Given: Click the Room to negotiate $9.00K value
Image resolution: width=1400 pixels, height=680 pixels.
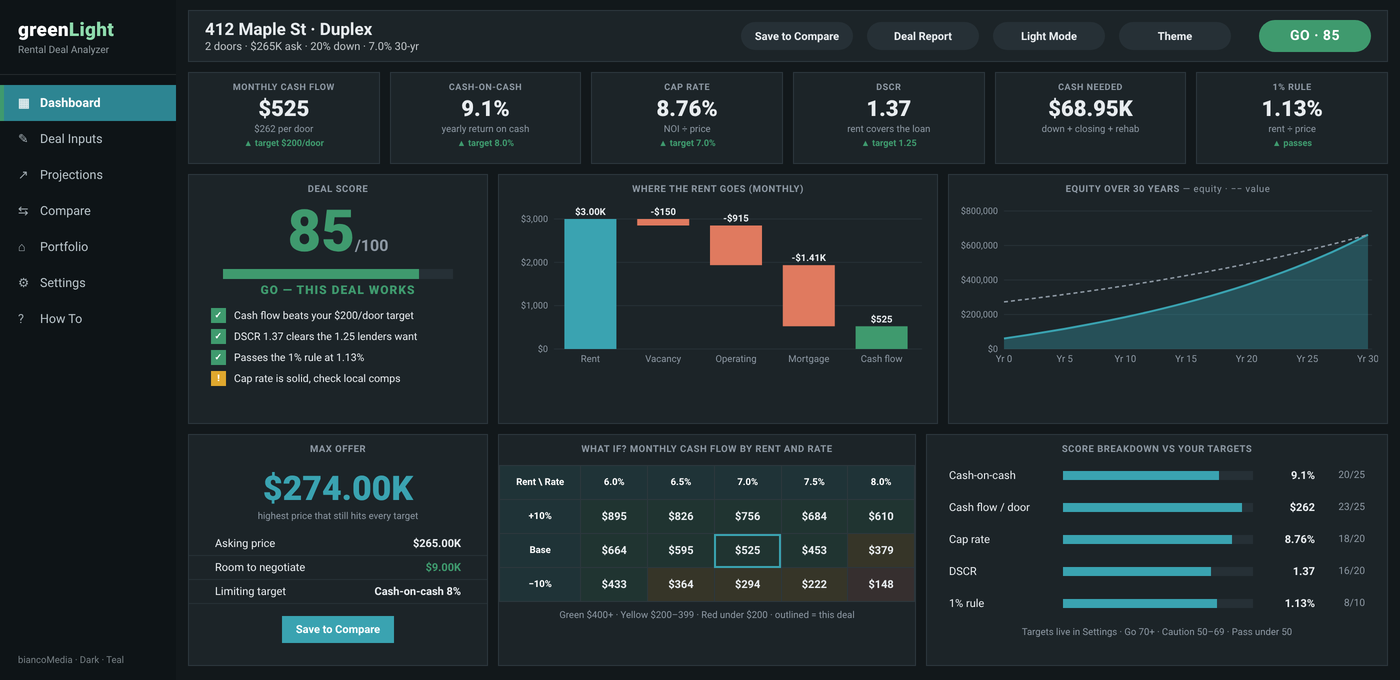Looking at the screenshot, I should (443, 567).
